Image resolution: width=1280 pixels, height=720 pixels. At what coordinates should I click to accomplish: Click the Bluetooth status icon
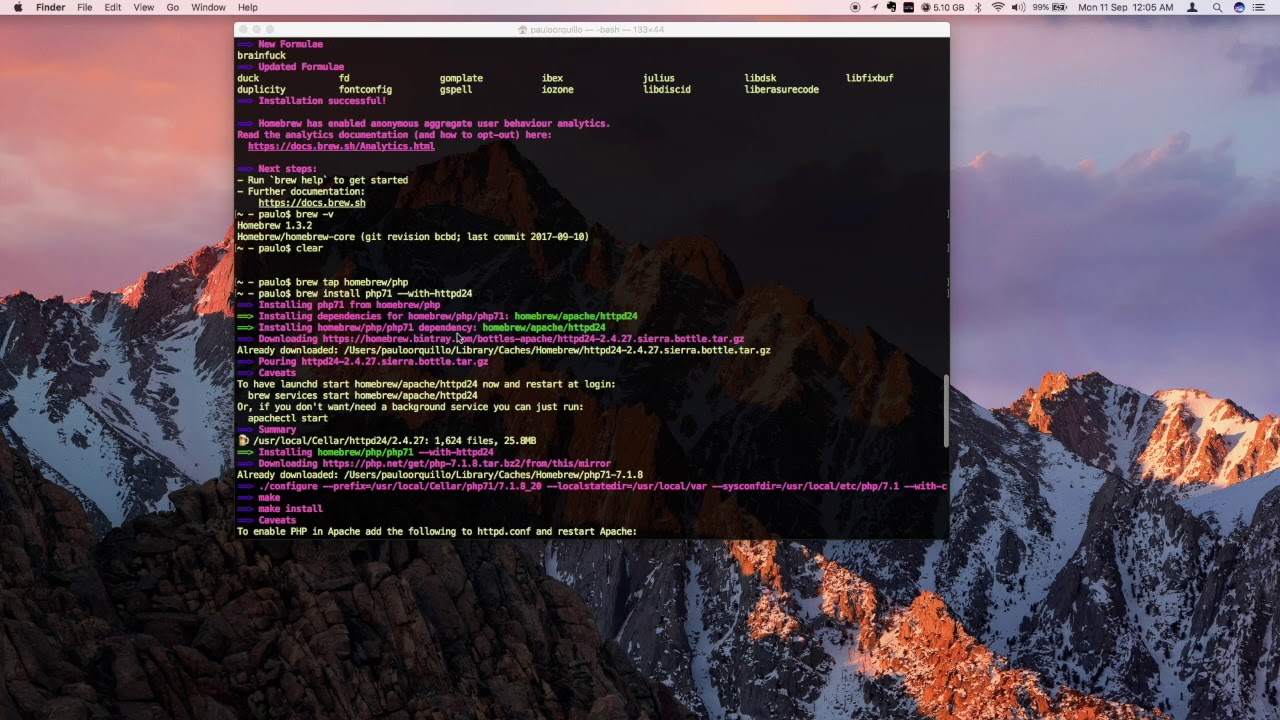point(978,7)
